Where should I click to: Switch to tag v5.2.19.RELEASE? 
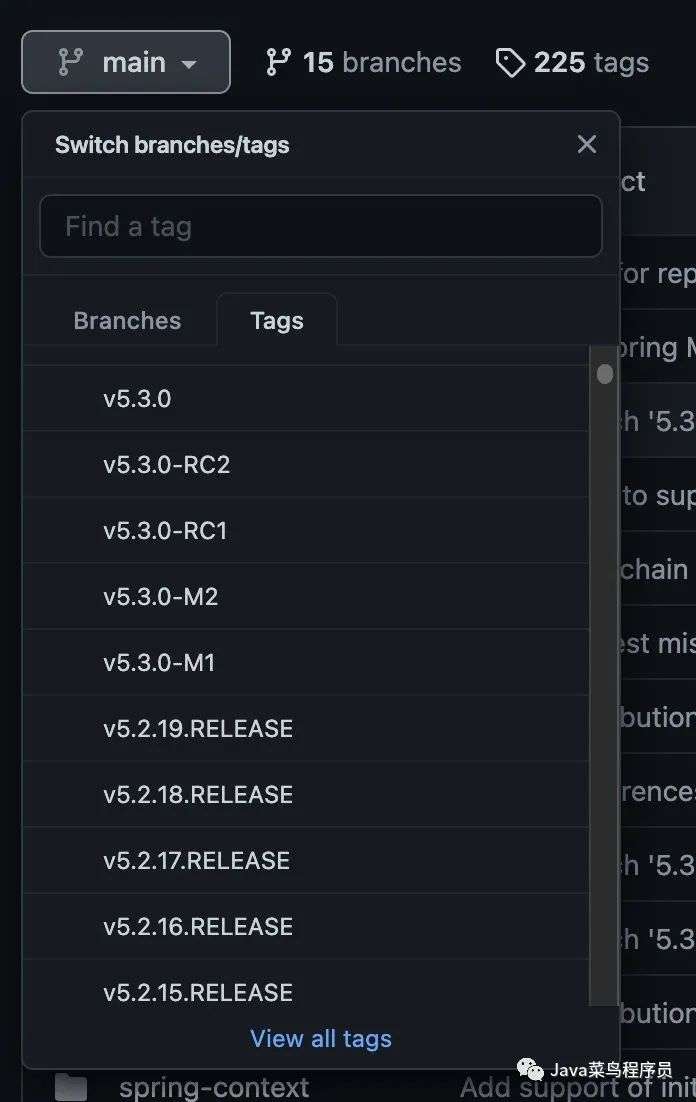tap(306, 728)
